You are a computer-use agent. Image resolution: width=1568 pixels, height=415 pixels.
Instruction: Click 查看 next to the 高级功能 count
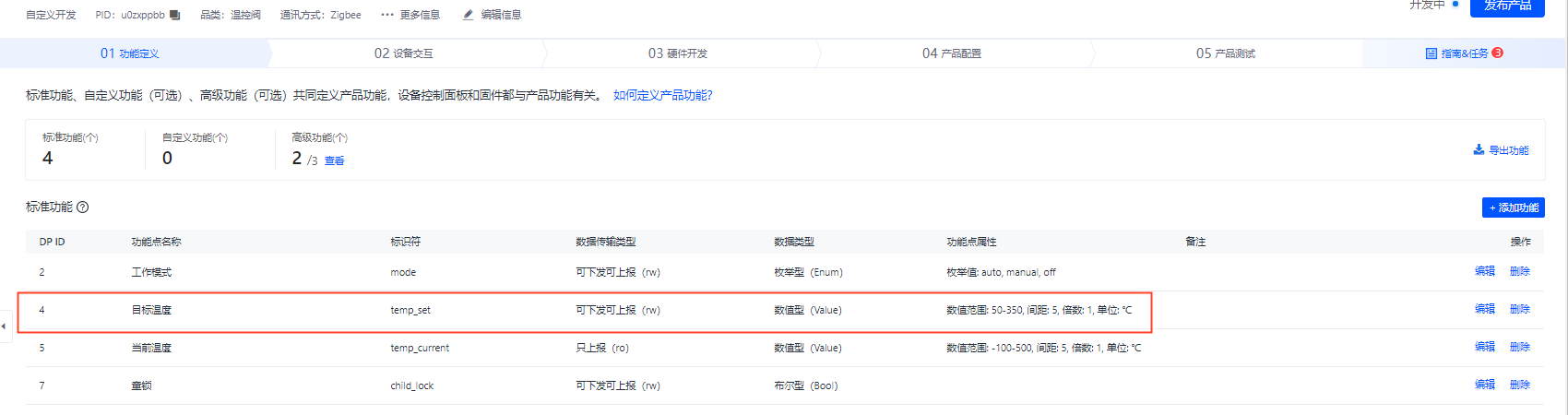point(334,160)
